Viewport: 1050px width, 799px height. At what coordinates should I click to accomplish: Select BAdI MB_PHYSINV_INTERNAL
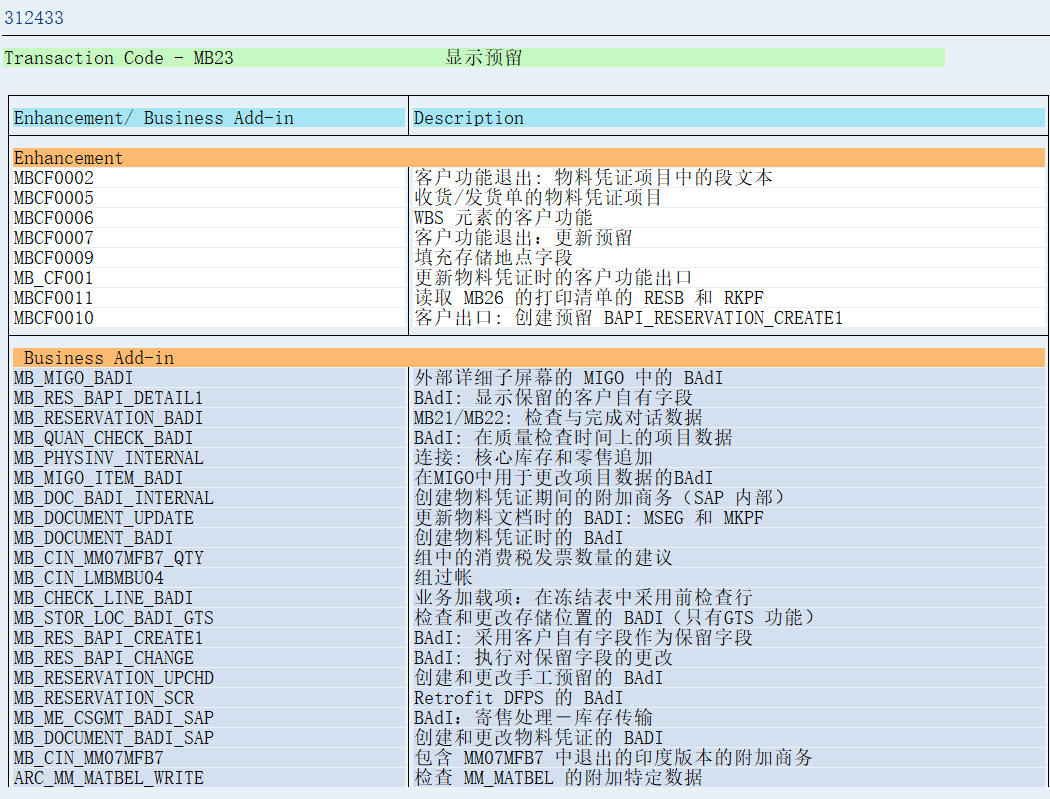108,458
